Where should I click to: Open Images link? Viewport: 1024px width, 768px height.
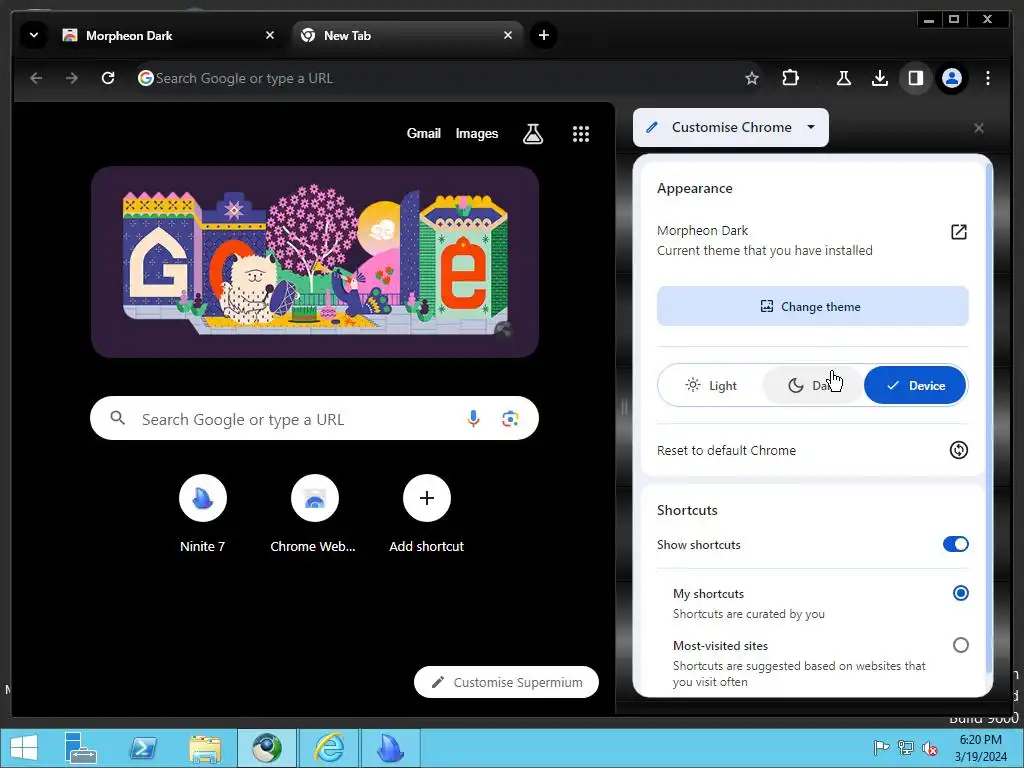click(477, 133)
